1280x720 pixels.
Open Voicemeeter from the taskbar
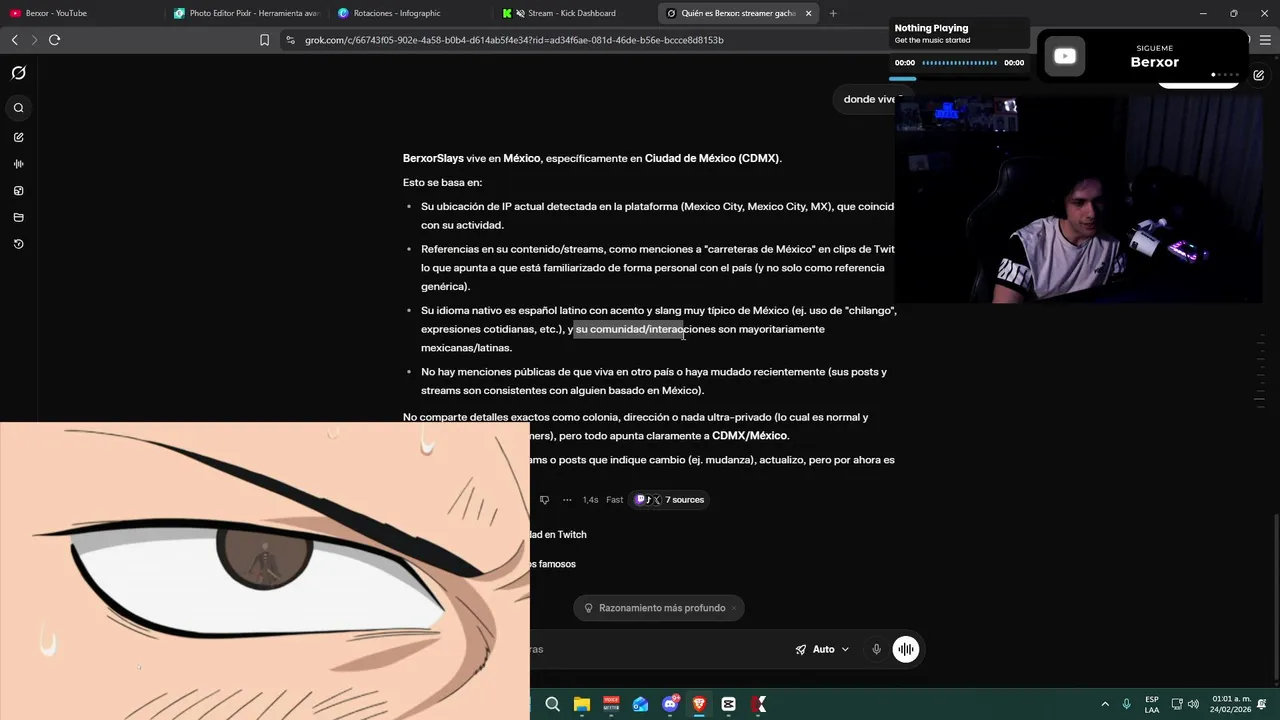tap(611, 705)
